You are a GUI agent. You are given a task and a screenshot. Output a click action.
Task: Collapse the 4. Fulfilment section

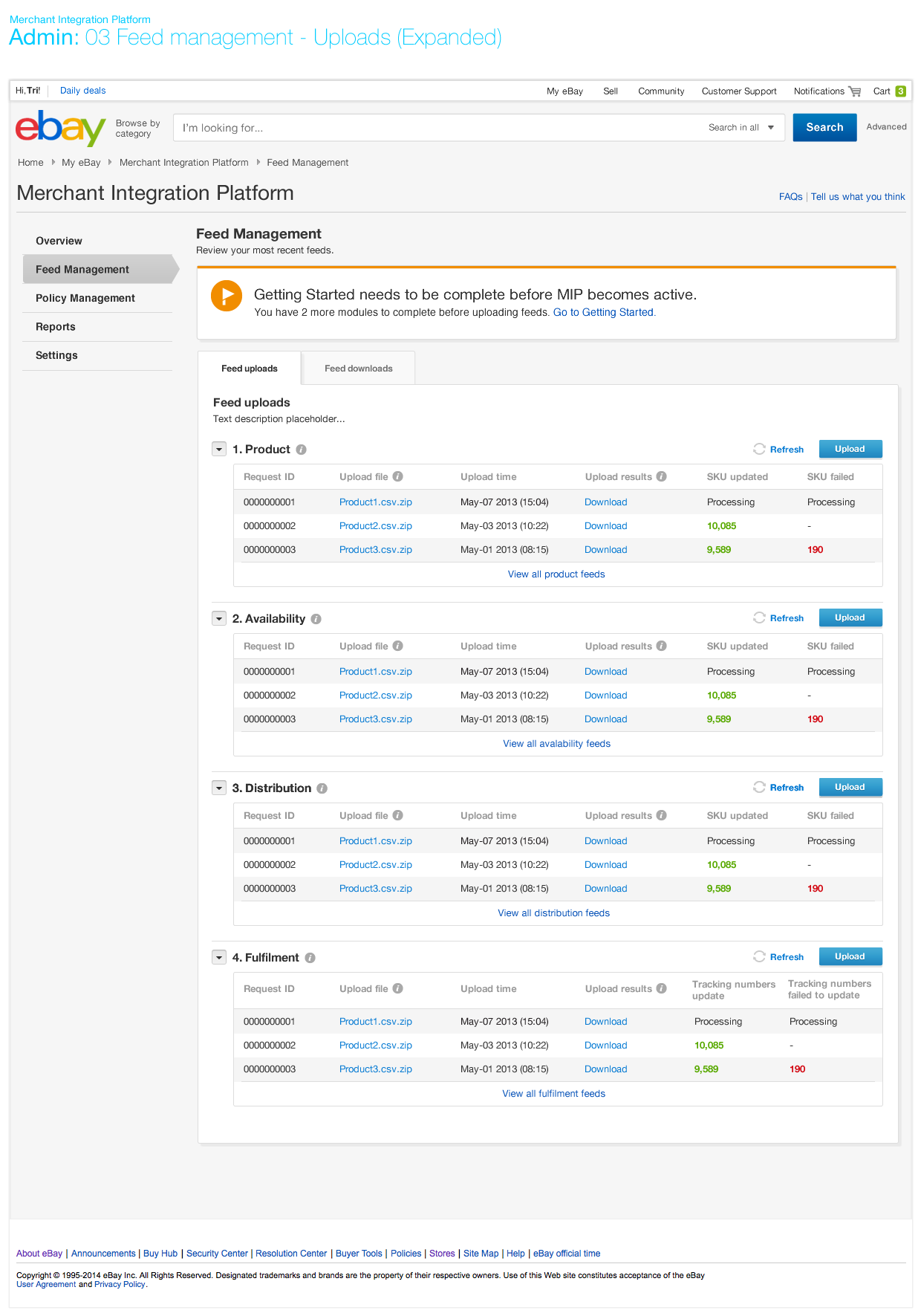point(219,957)
